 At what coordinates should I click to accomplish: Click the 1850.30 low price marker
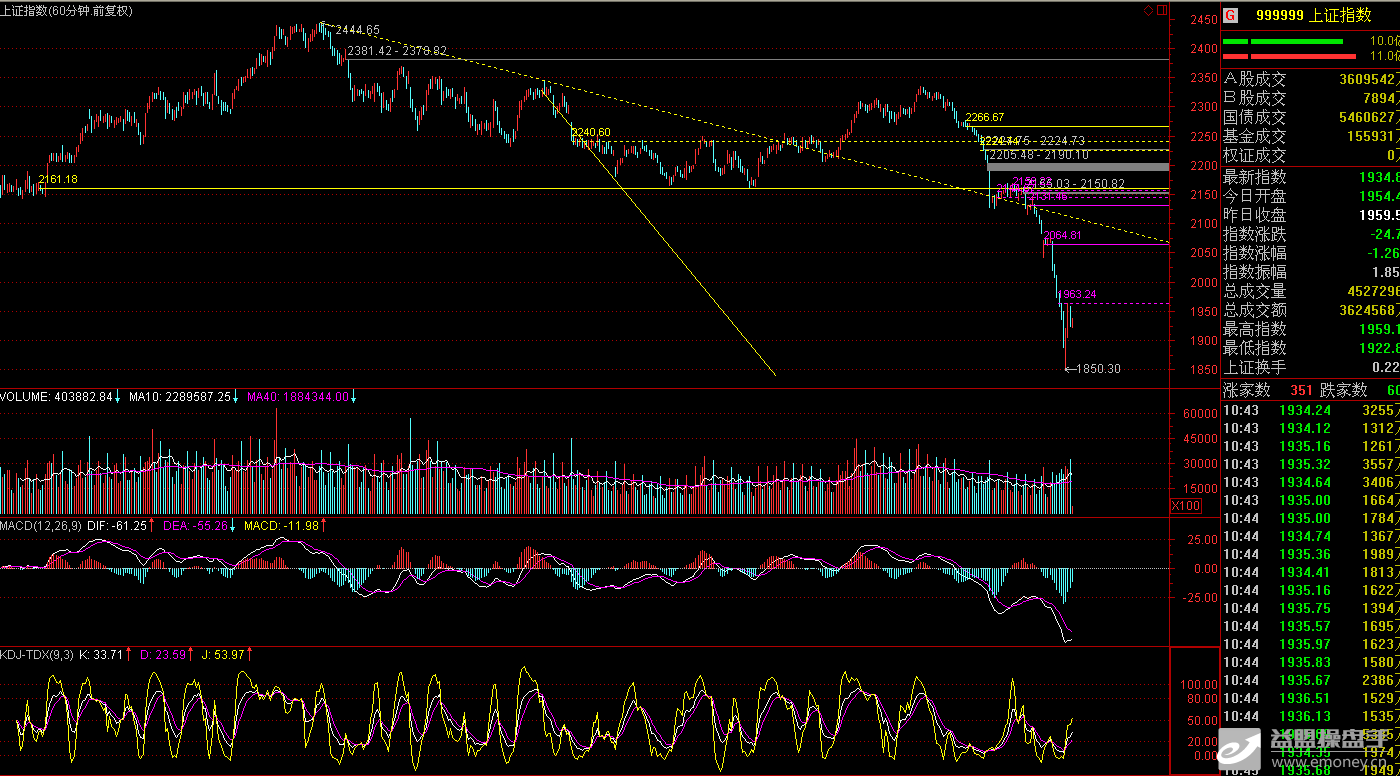(x=1097, y=369)
